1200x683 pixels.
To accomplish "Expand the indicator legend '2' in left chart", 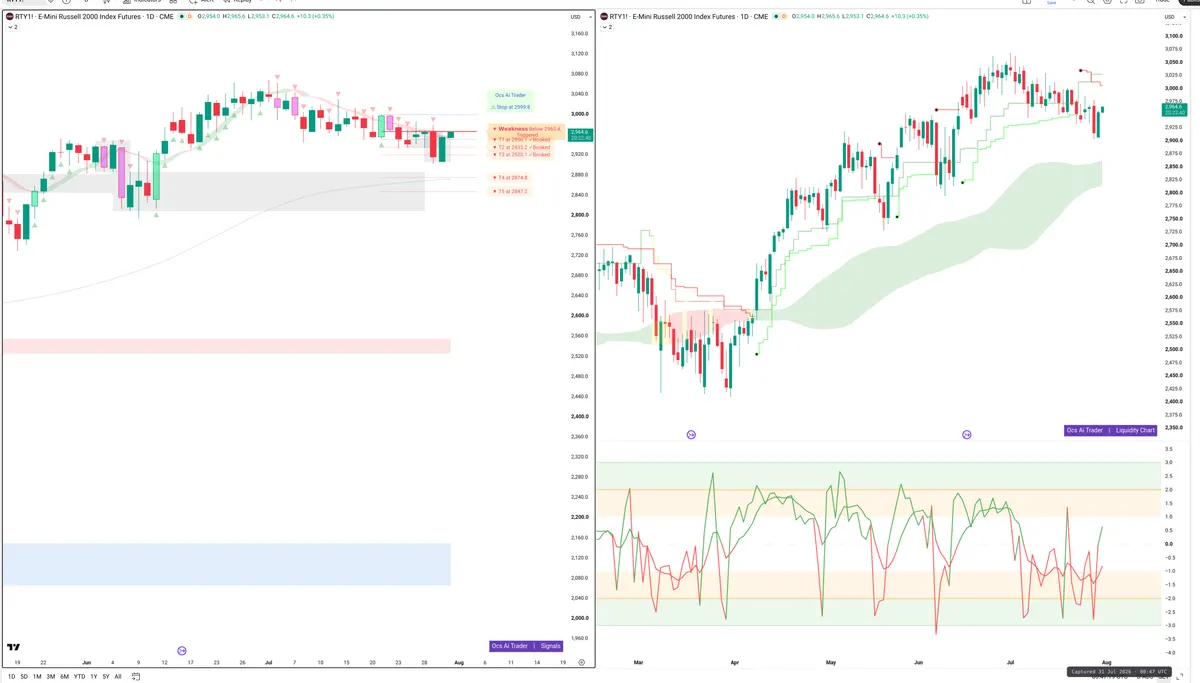I will (x=12, y=28).
